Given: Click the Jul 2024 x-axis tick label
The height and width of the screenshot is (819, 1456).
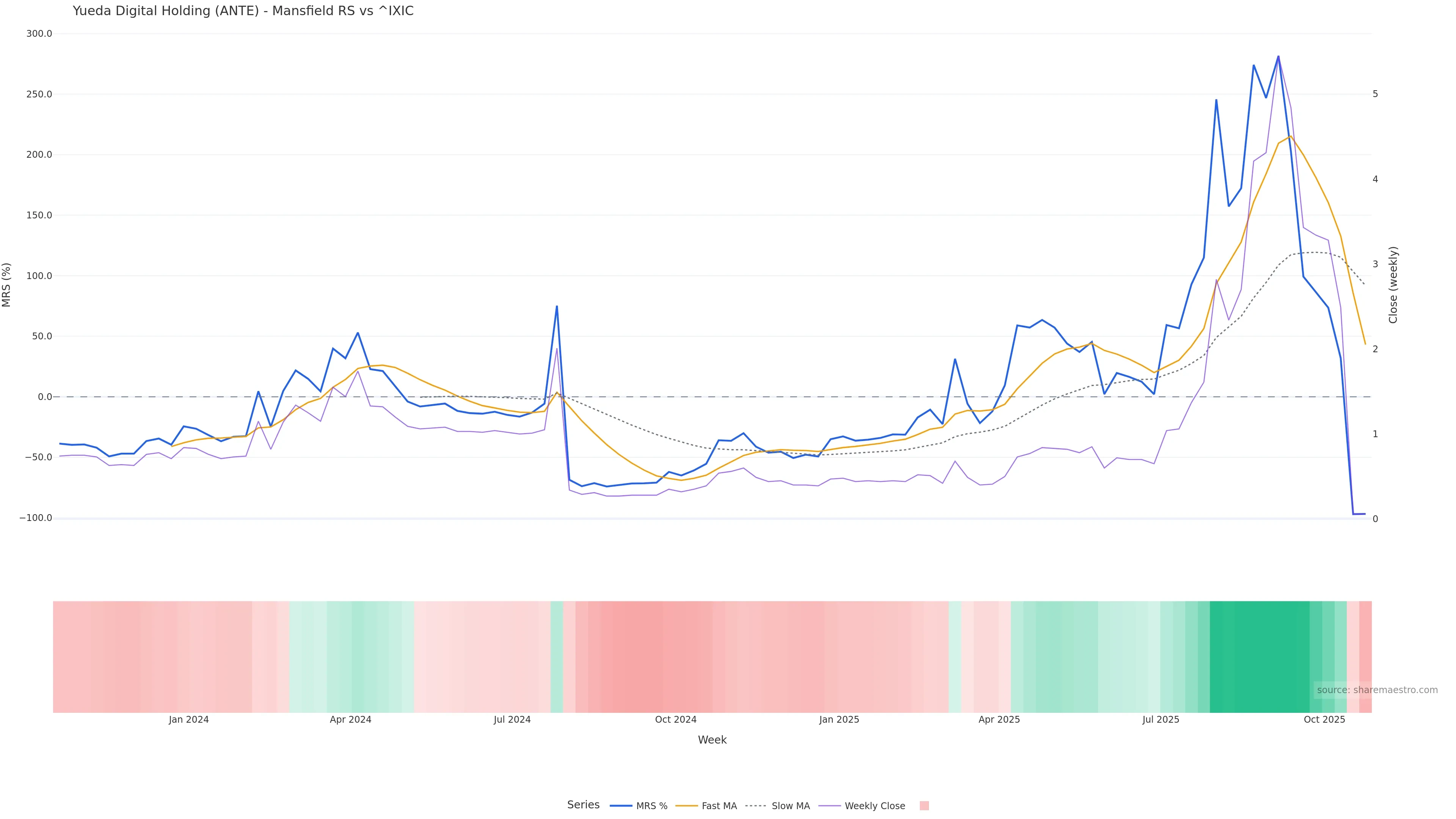Looking at the screenshot, I should 512,720.
